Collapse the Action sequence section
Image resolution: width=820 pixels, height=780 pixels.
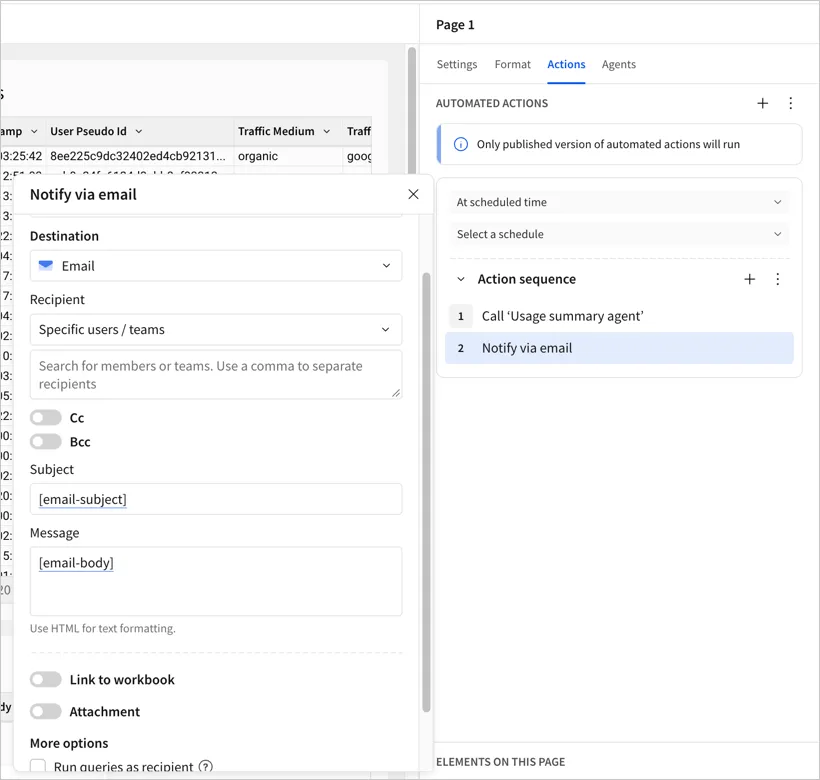tap(461, 279)
